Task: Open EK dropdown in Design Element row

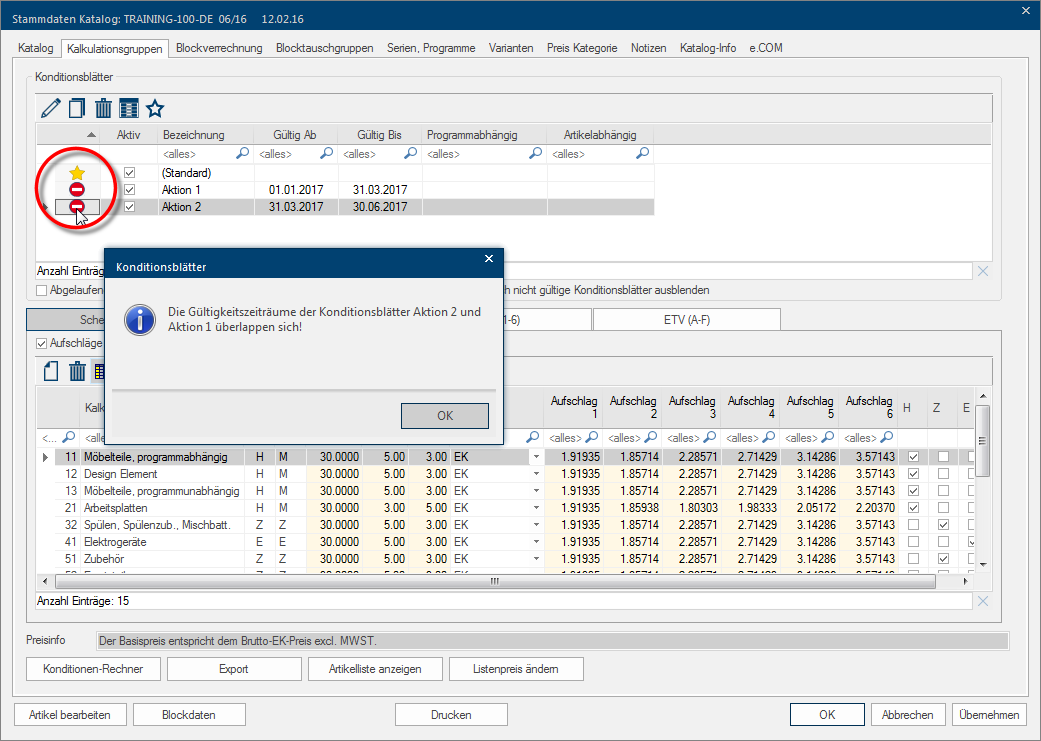Action: (536, 474)
